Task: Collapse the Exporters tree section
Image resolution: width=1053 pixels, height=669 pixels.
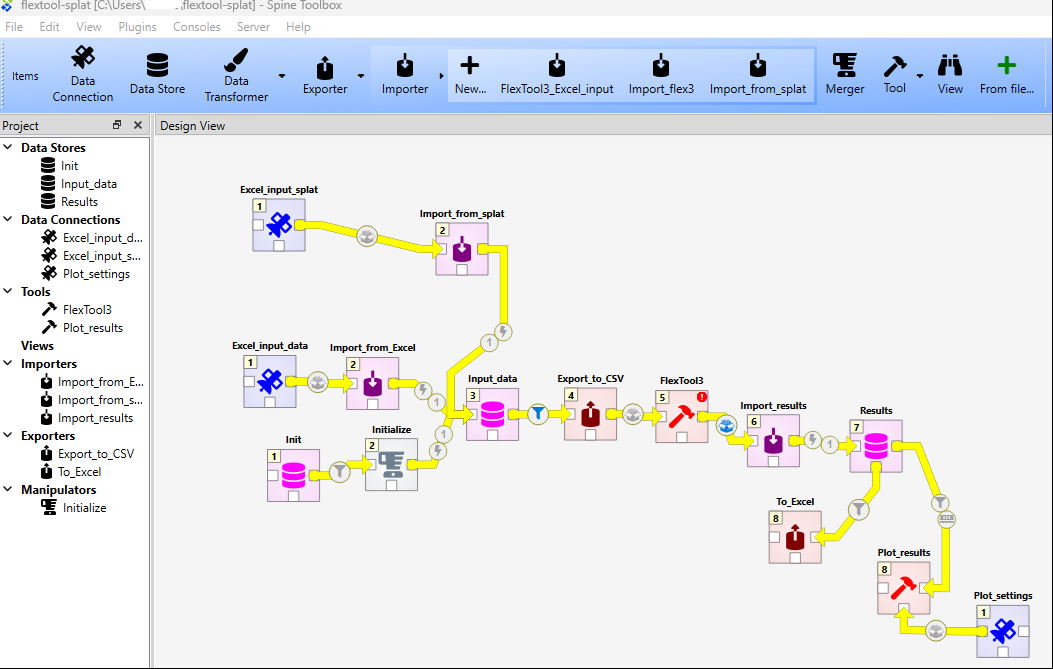Action: (x=10, y=435)
